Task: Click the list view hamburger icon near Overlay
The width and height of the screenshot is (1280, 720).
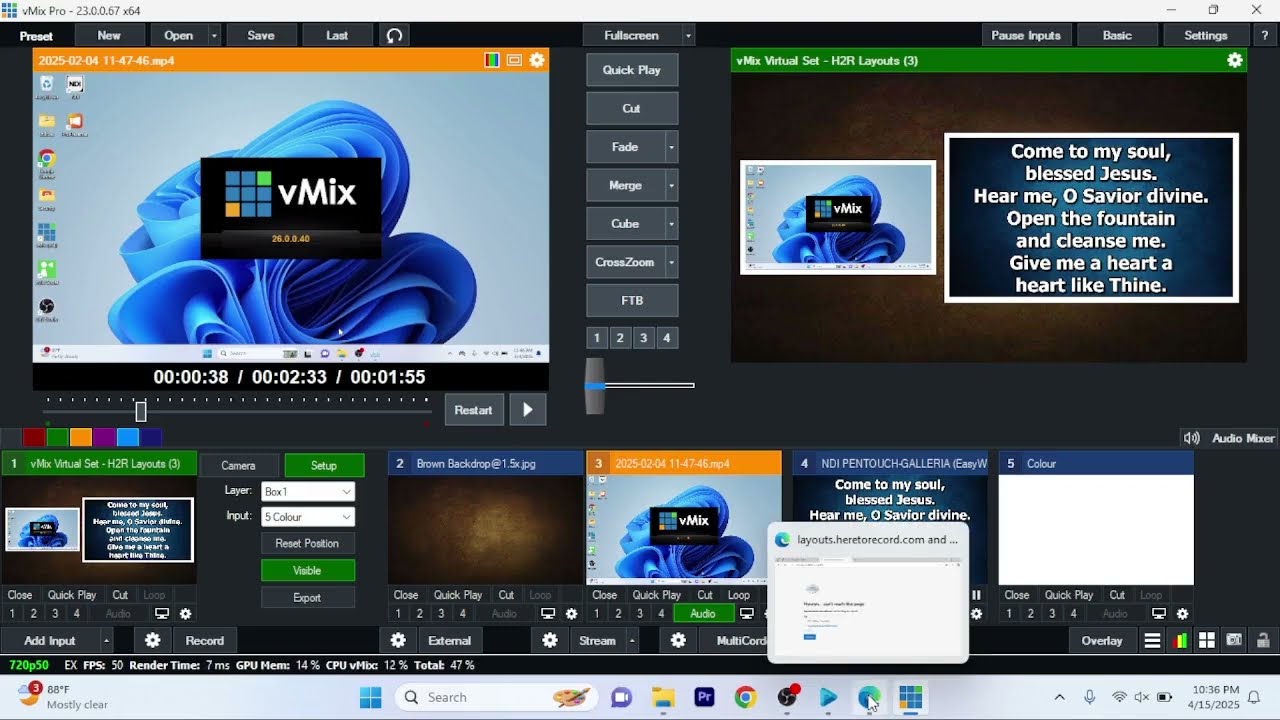Action: coord(1152,641)
